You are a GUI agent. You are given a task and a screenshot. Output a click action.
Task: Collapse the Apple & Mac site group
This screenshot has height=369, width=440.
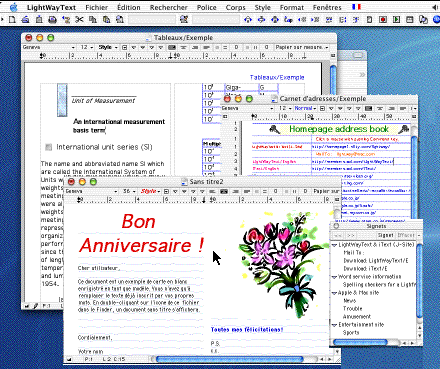[334, 293]
